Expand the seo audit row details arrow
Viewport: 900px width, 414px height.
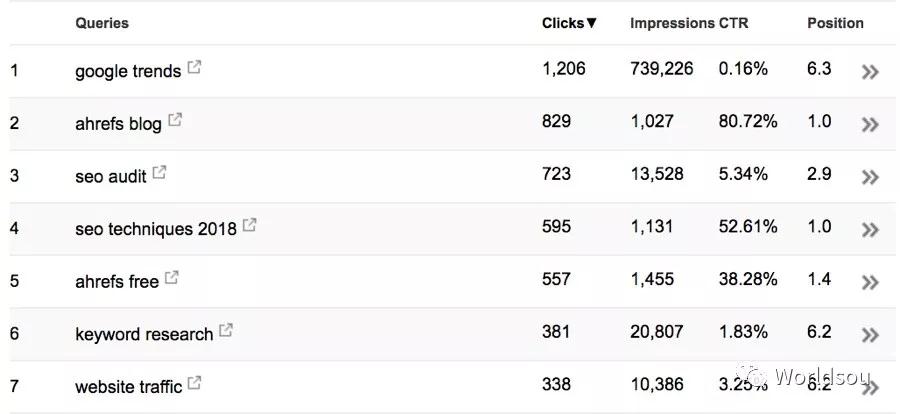pos(870,177)
